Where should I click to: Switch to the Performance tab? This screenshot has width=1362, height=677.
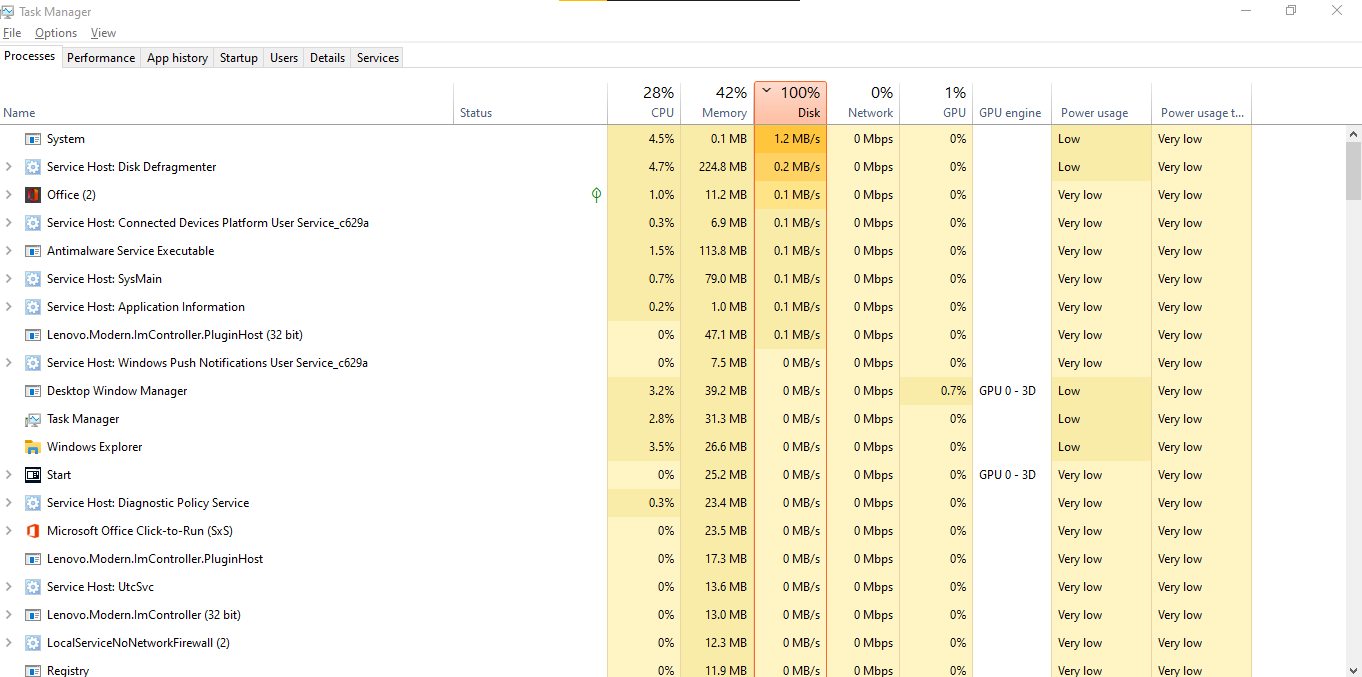[x=101, y=58]
